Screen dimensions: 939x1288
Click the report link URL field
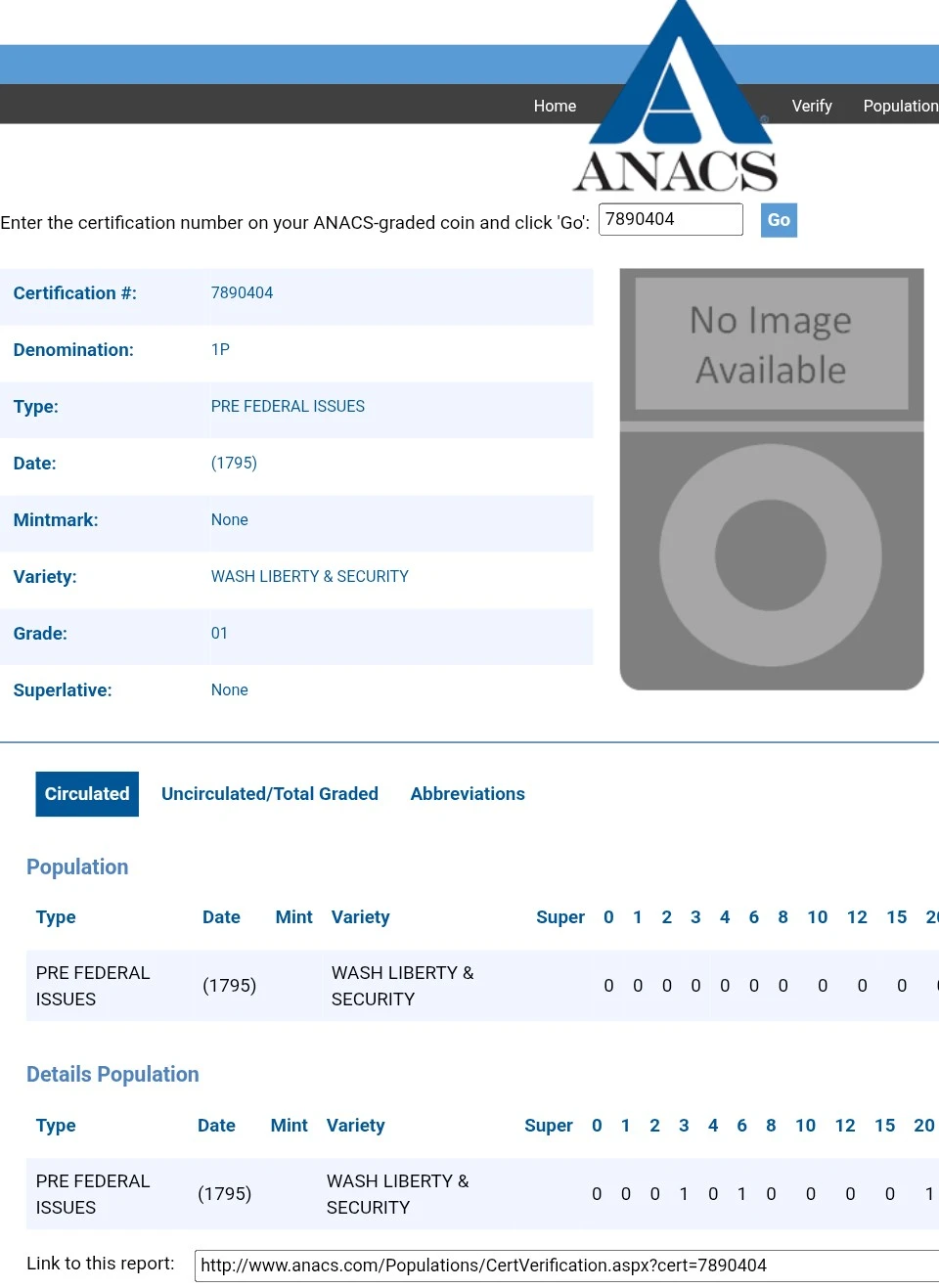pos(567,1266)
